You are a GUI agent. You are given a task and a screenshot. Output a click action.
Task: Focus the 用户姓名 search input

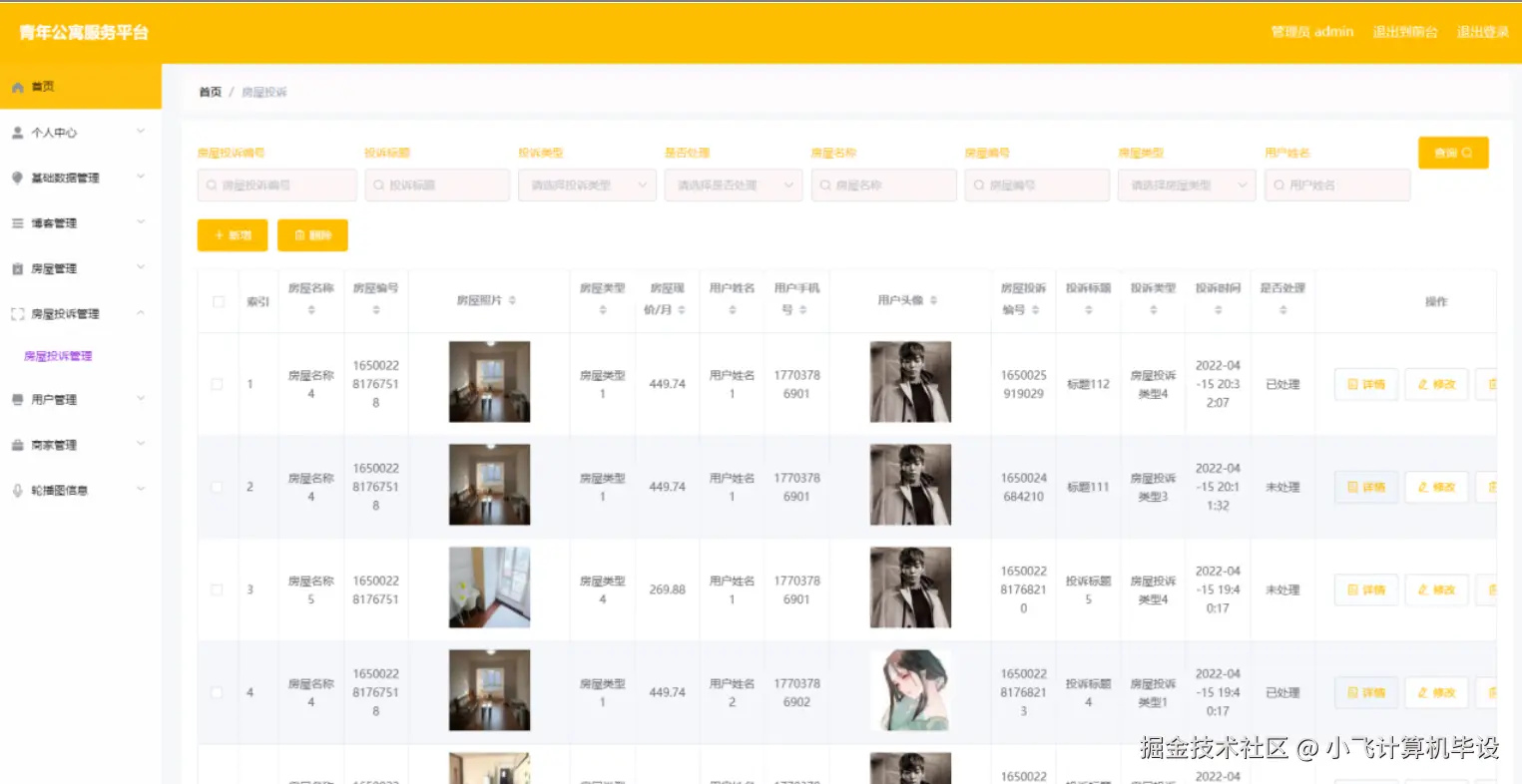(1337, 186)
